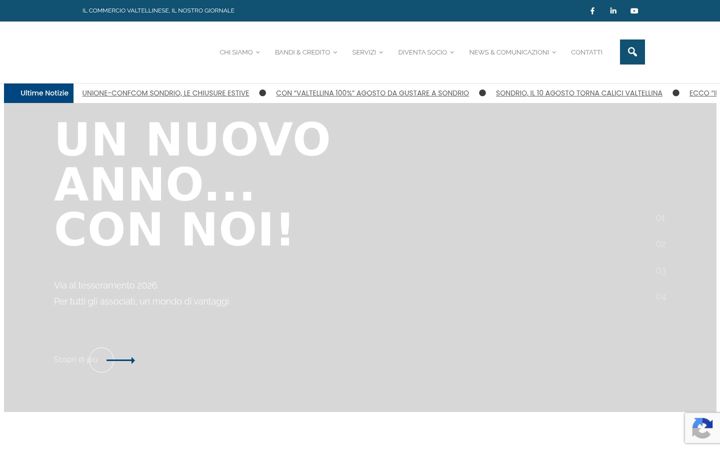Expand the News & Comunicazioni menu
The height and width of the screenshot is (450, 720).
(512, 52)
